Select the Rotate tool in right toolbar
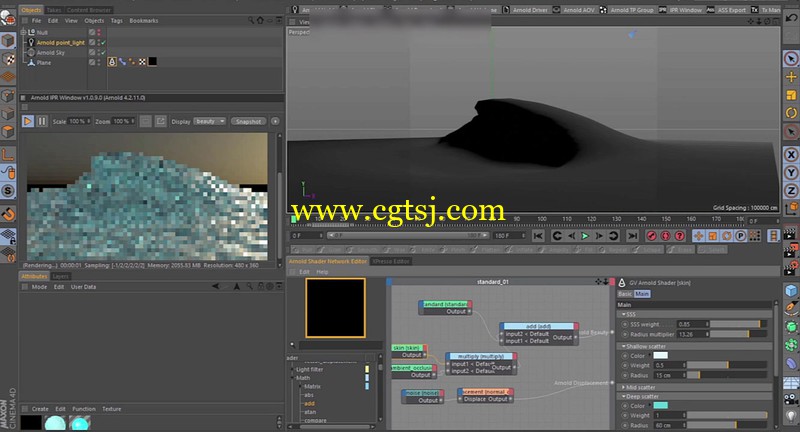This screenshot has height=432, width=800. tap(791, 113)
